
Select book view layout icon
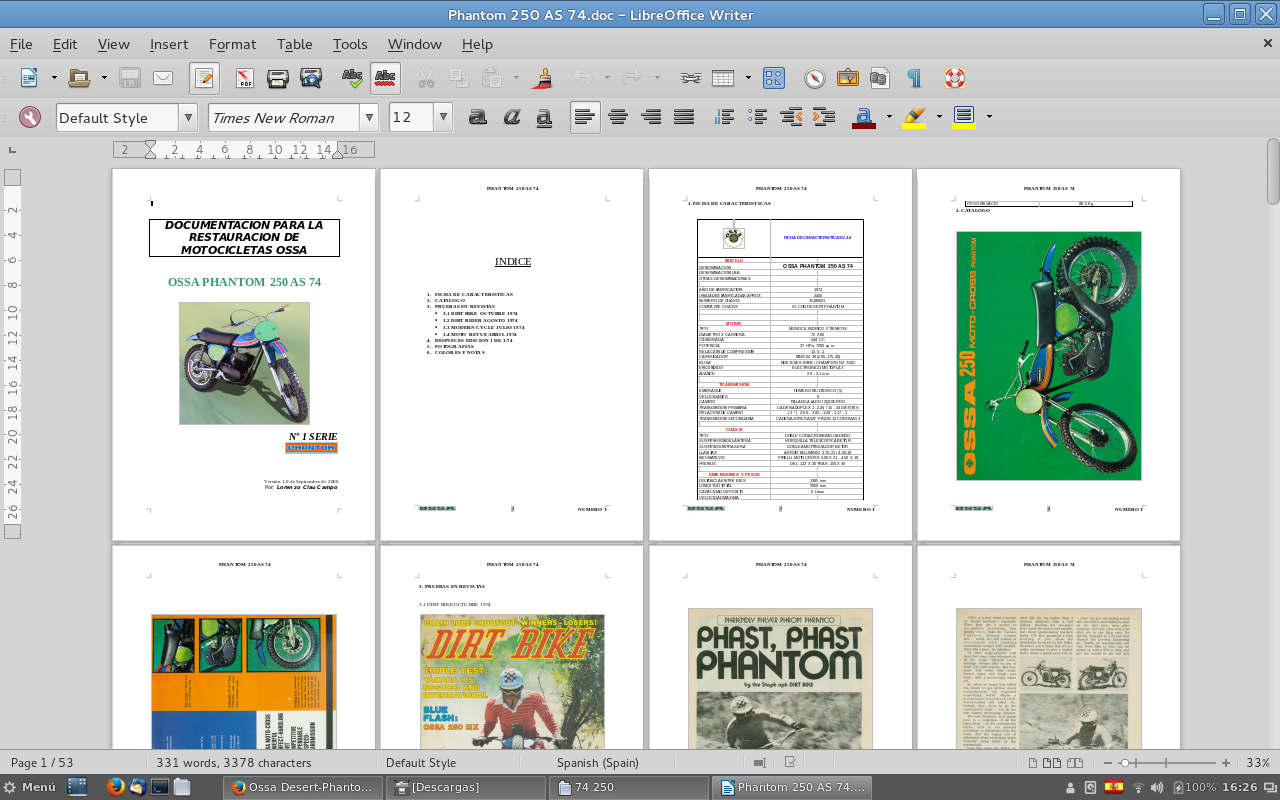pyautogui.click(x=1075, y=763)
